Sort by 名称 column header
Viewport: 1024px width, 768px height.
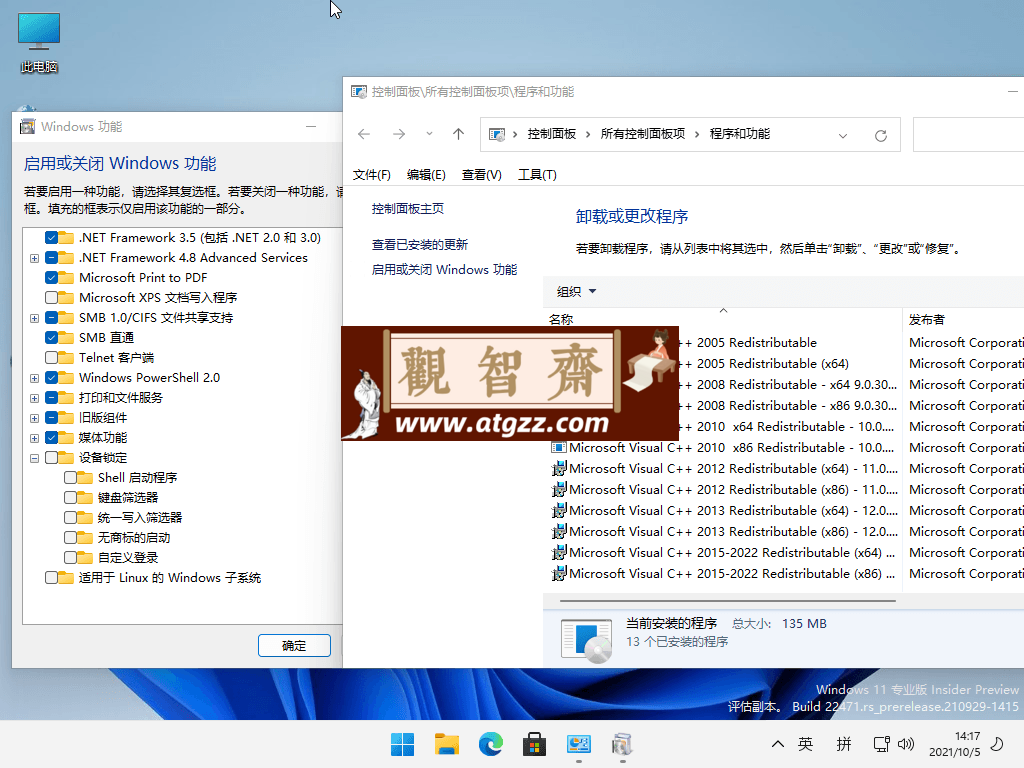(561, 319)
